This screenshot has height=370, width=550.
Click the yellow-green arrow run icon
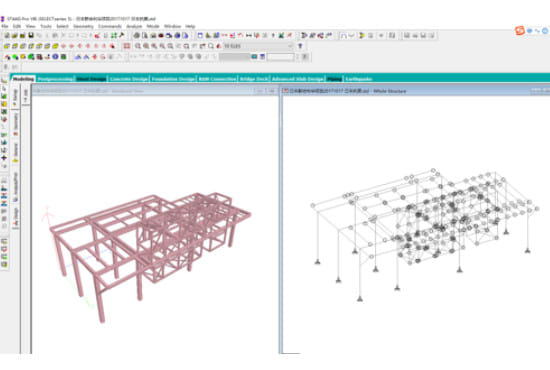(x=361, y=35)
